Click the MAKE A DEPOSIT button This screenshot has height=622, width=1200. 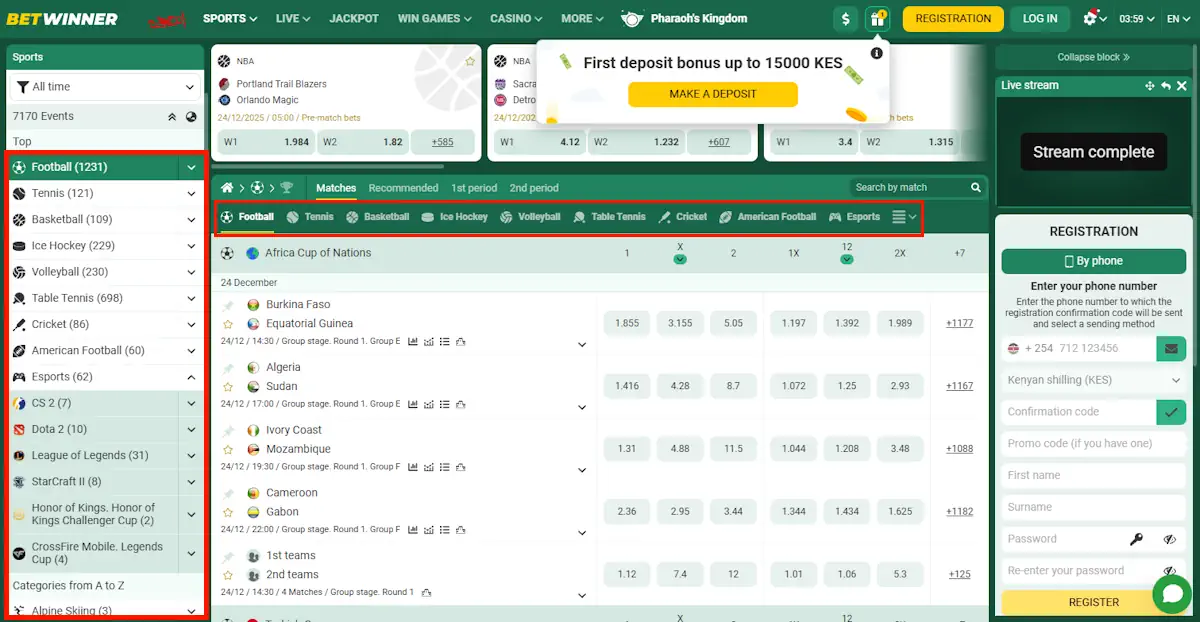click(x=712, y=94)
